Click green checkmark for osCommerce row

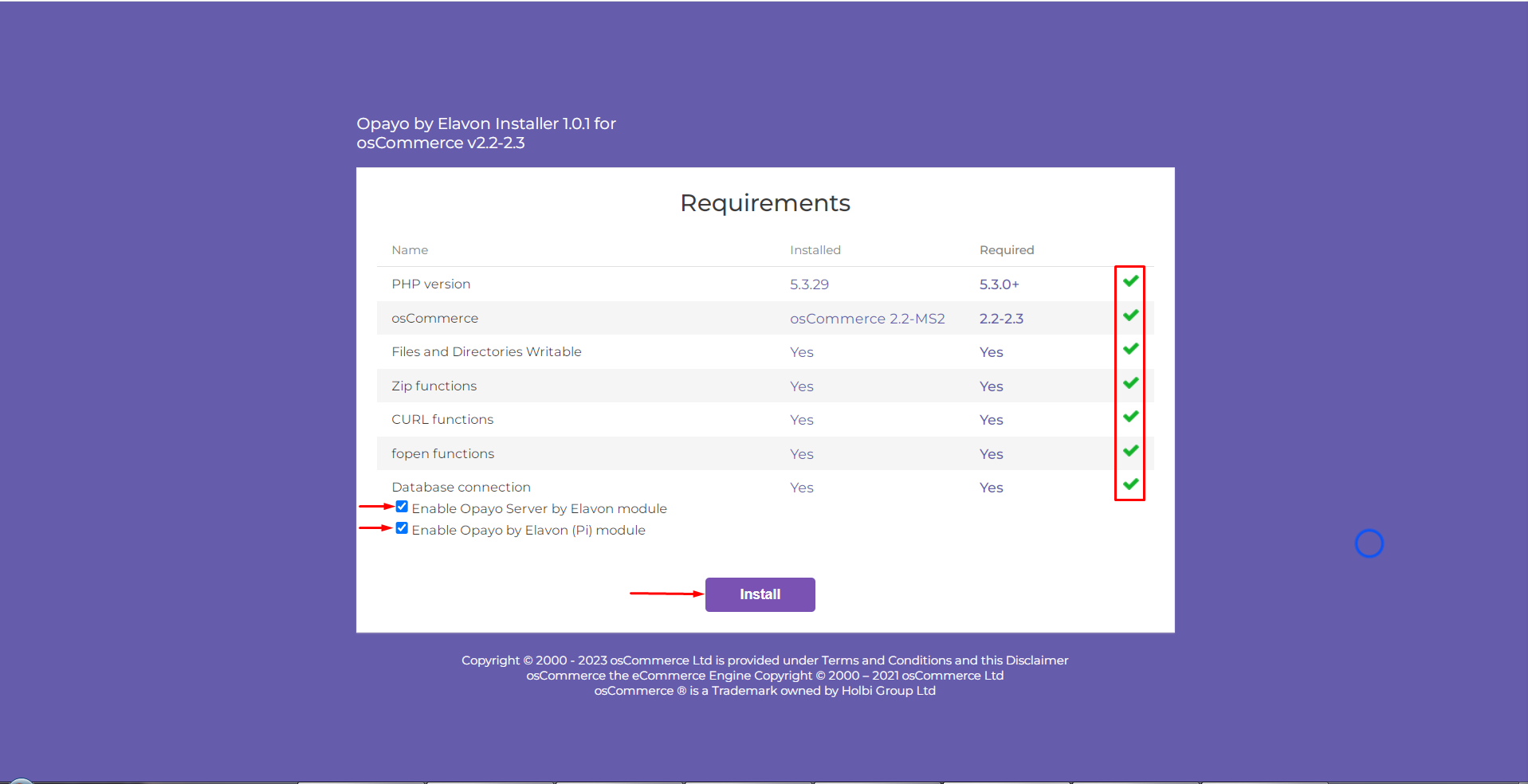coord(1130,315)
